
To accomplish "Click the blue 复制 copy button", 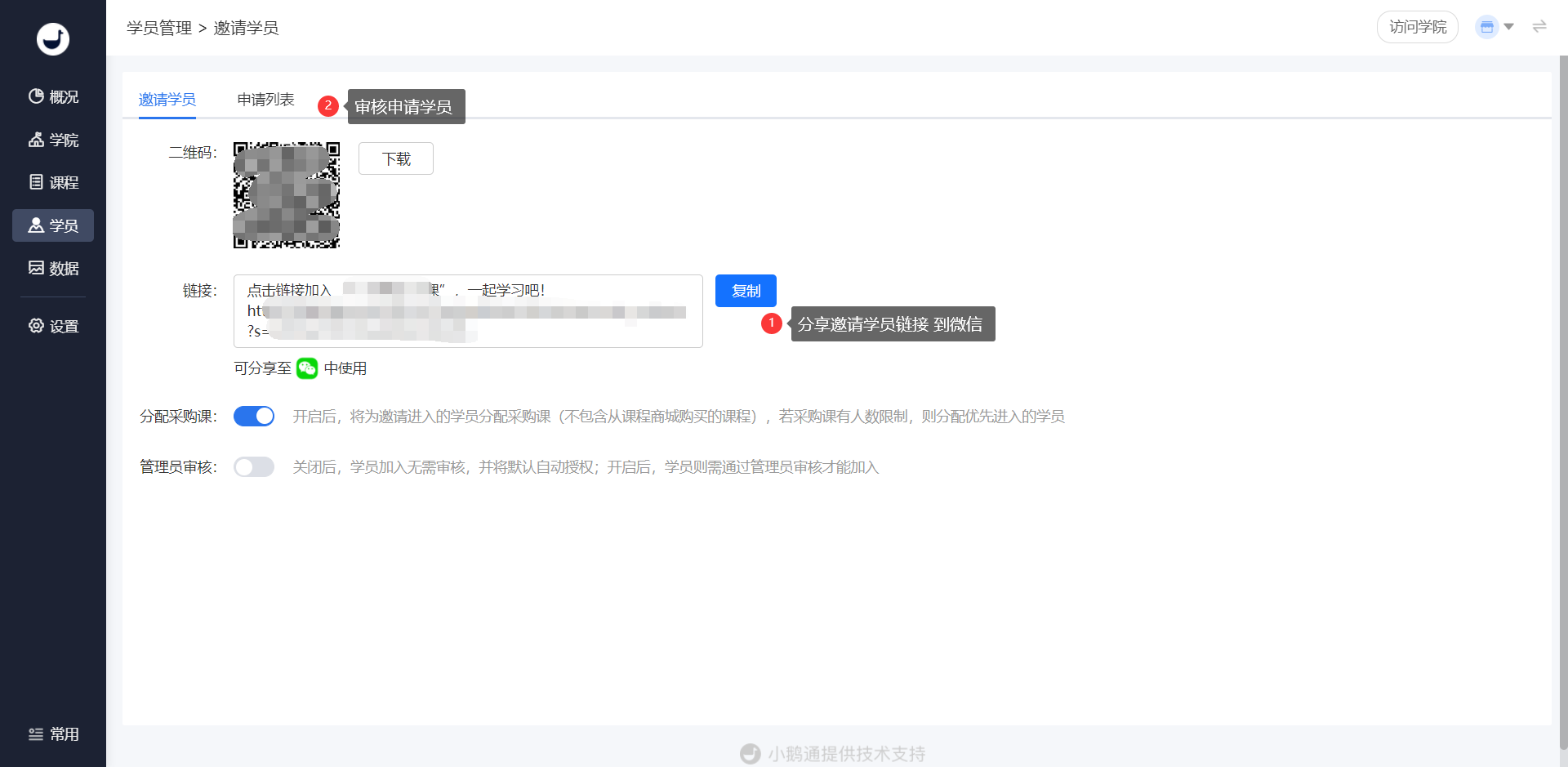I will pyautogui.click(x=746, y=291).
